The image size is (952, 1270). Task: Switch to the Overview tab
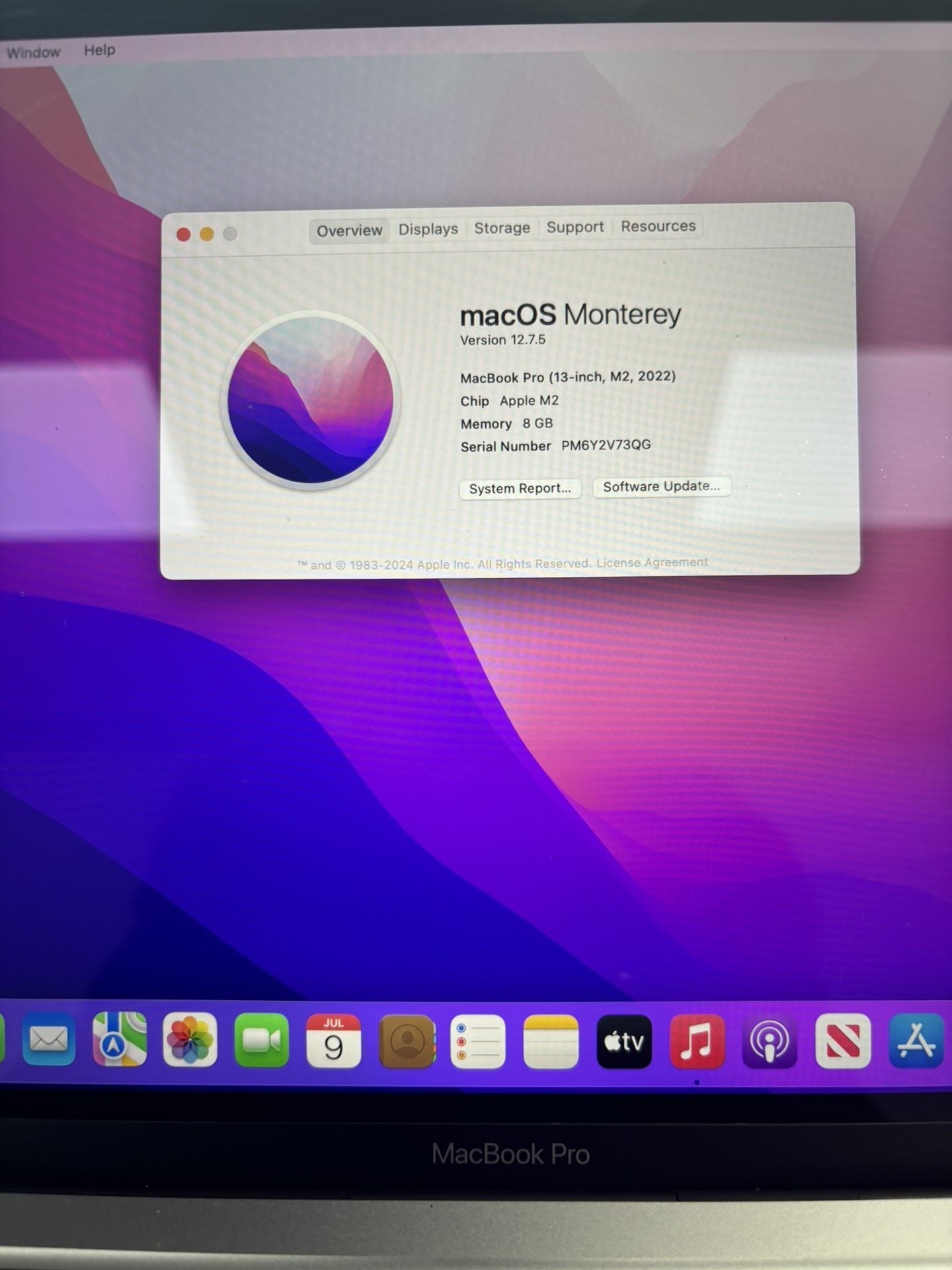point(349,231)
